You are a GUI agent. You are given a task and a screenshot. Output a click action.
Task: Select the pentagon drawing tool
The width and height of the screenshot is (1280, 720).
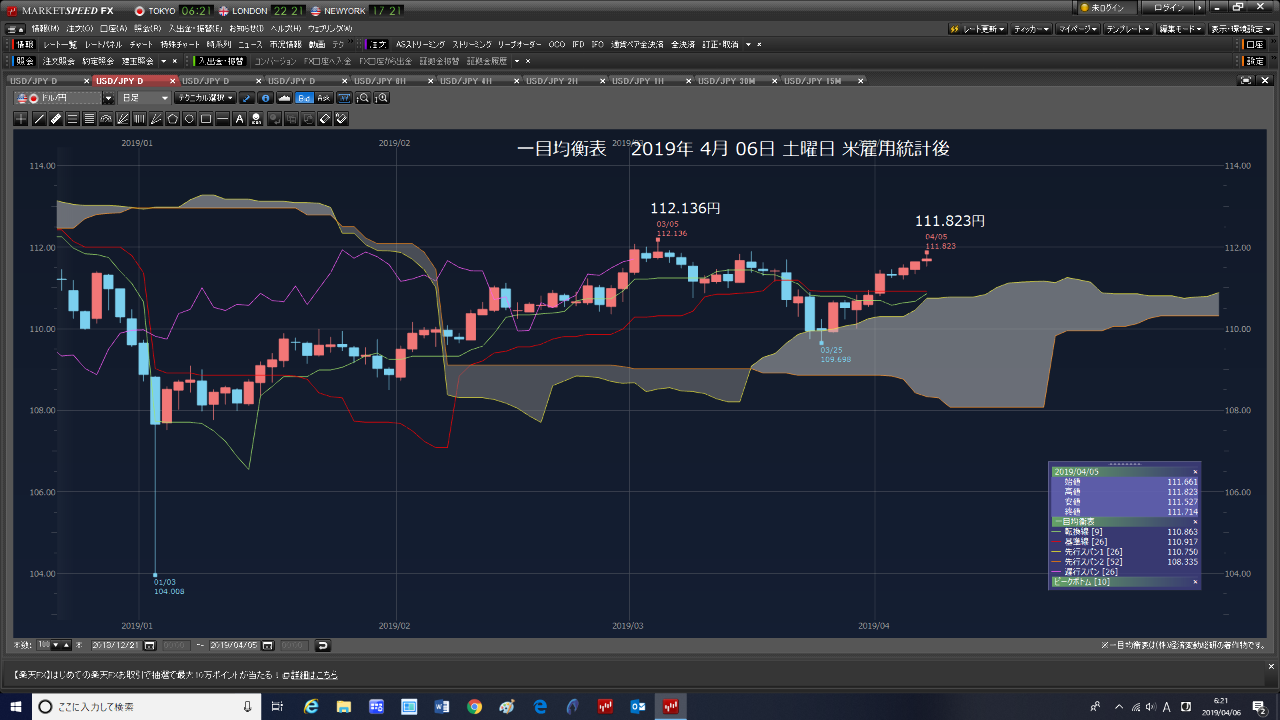(172, 118)
